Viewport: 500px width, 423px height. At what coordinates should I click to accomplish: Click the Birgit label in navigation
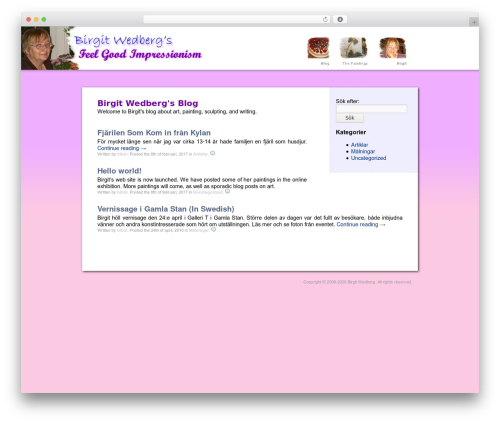click(x=401, y=63)
